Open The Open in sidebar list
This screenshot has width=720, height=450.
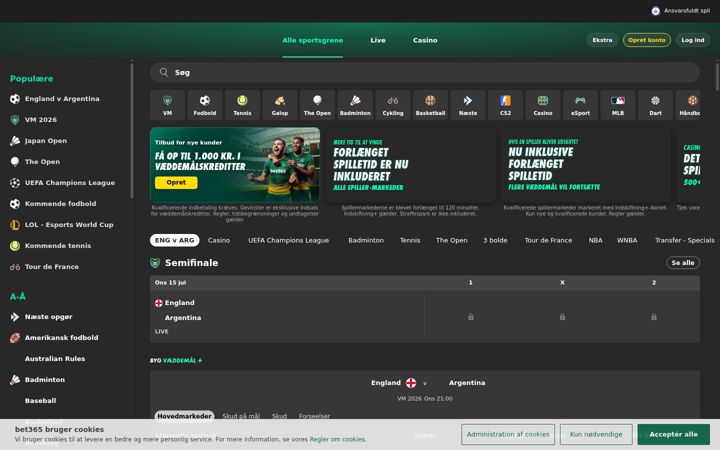(42, 162)
